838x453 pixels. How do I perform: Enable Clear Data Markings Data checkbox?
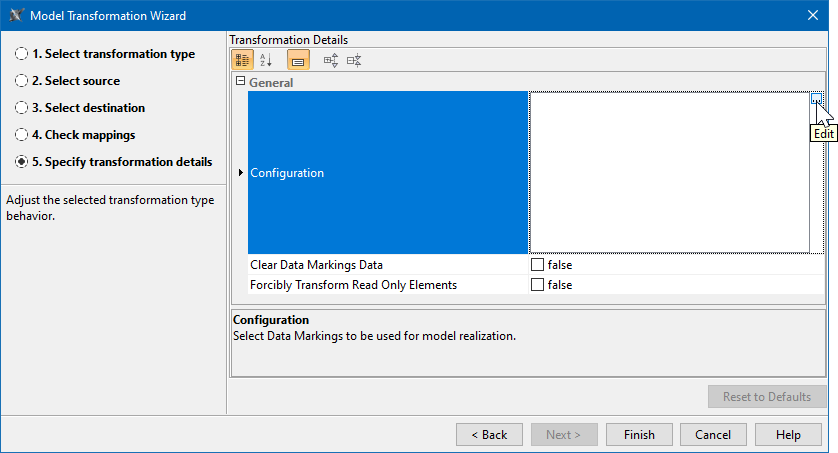click(537, 264)
